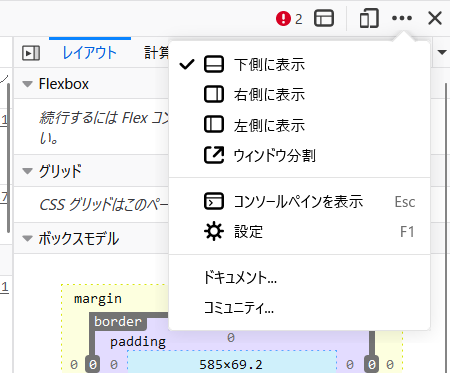Image resolution: width=450 pixels, height=373 pixels.
Task: Collapse the グリッド section
Action: coord(27,171)
